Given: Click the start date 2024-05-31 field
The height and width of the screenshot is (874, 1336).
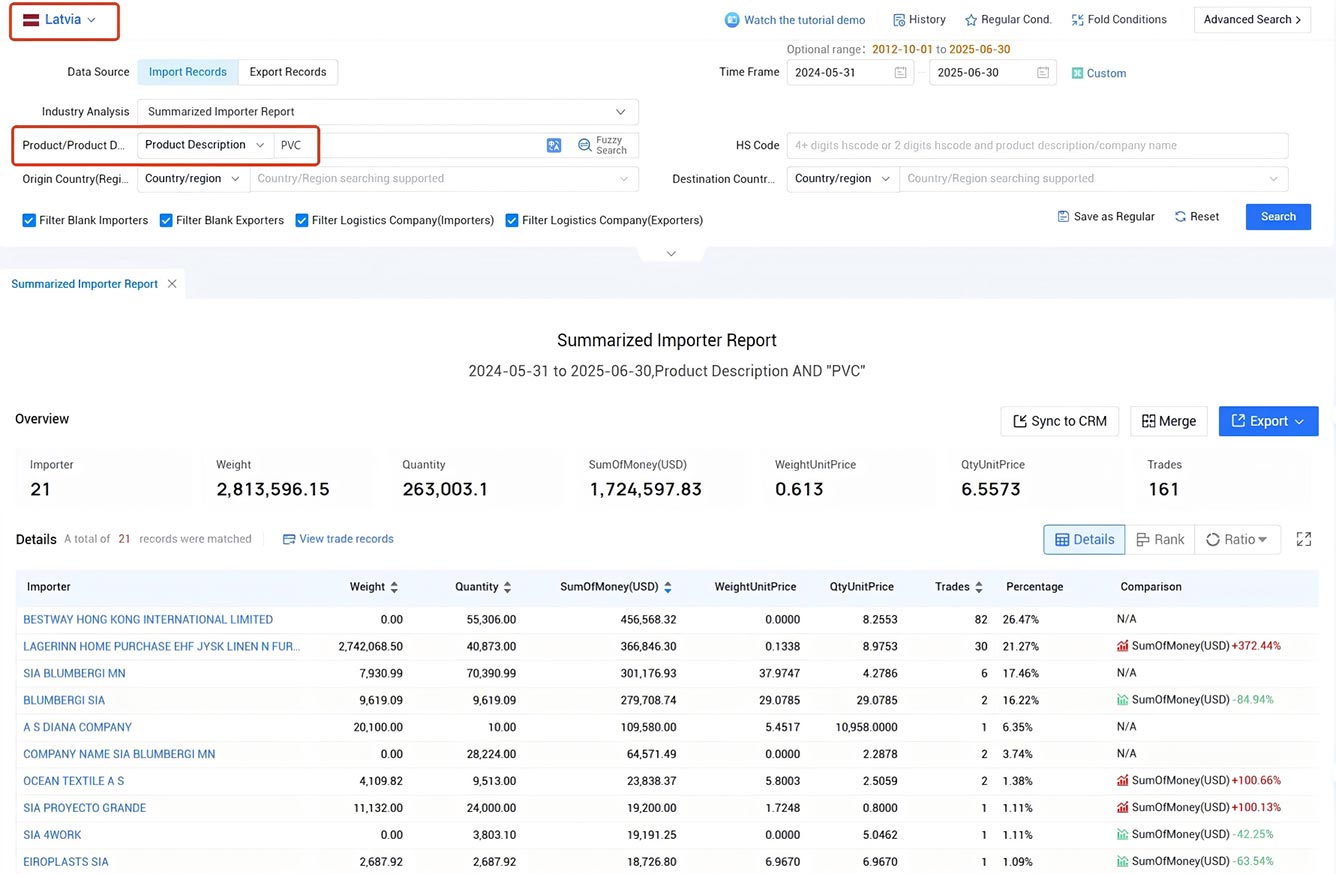Looking at the screenshot, I should (850, 72).
